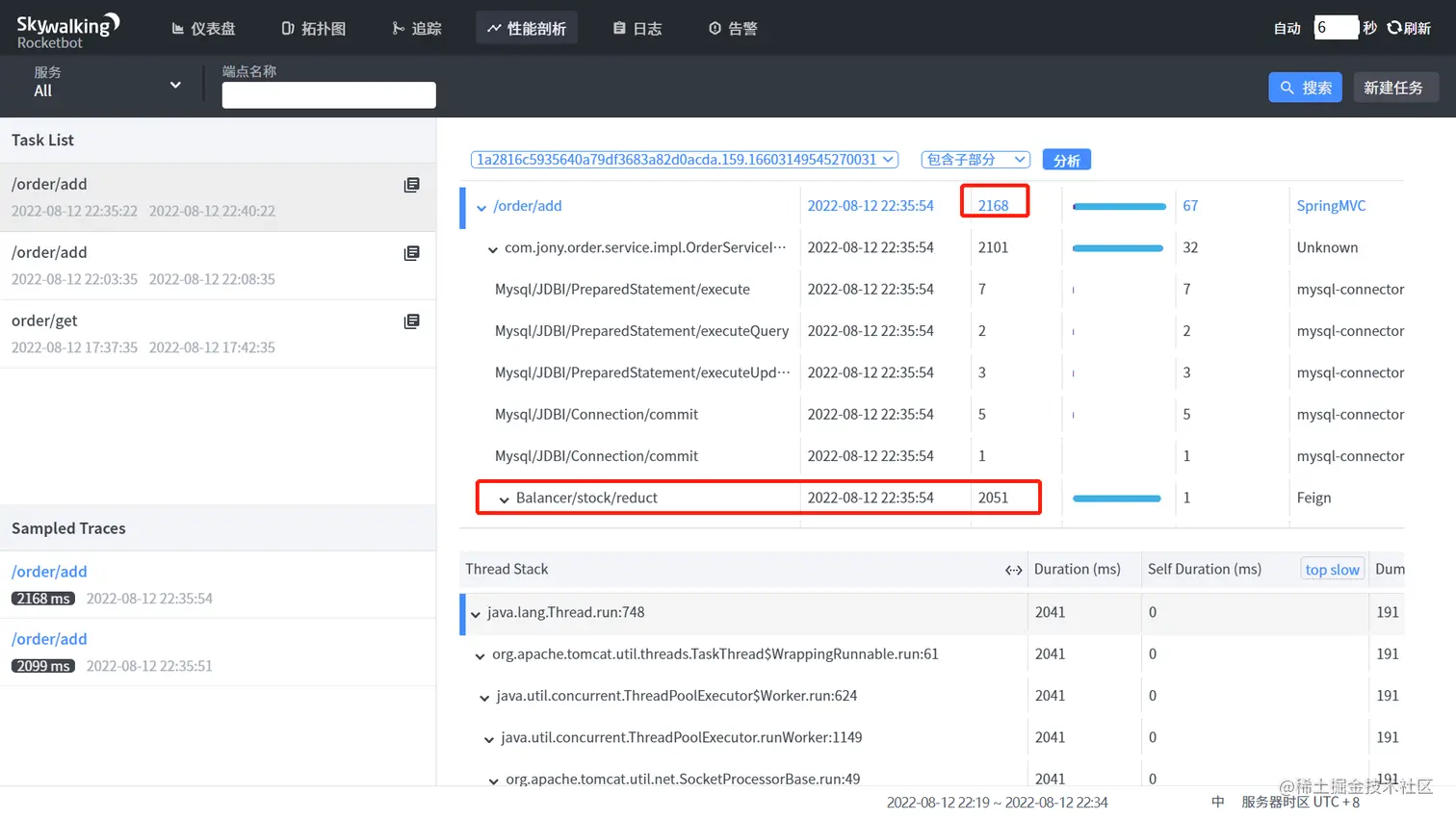1456x819 pixels.
Task: Click the 服务器时区 UTC +8 label
Action: [x=1300, y=802]
